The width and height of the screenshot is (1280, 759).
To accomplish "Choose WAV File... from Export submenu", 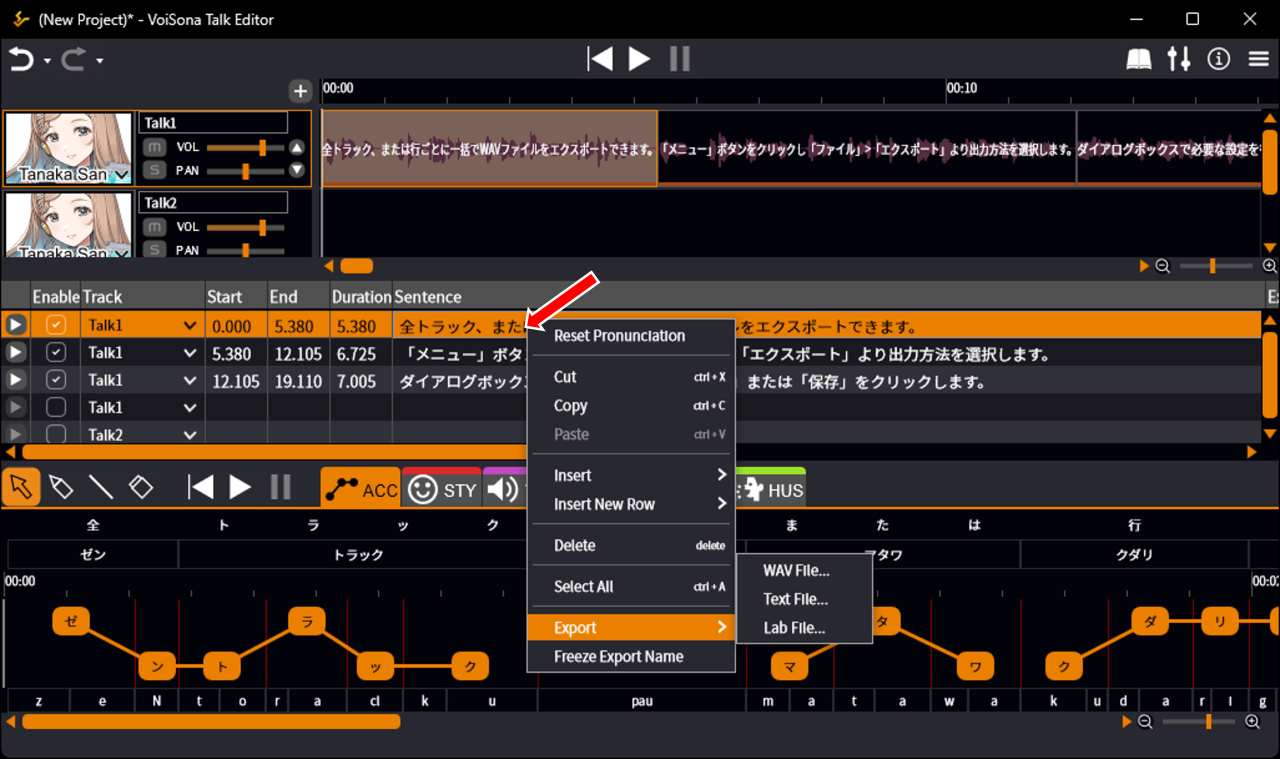I will pyautogui.click(x=796, y=571).
